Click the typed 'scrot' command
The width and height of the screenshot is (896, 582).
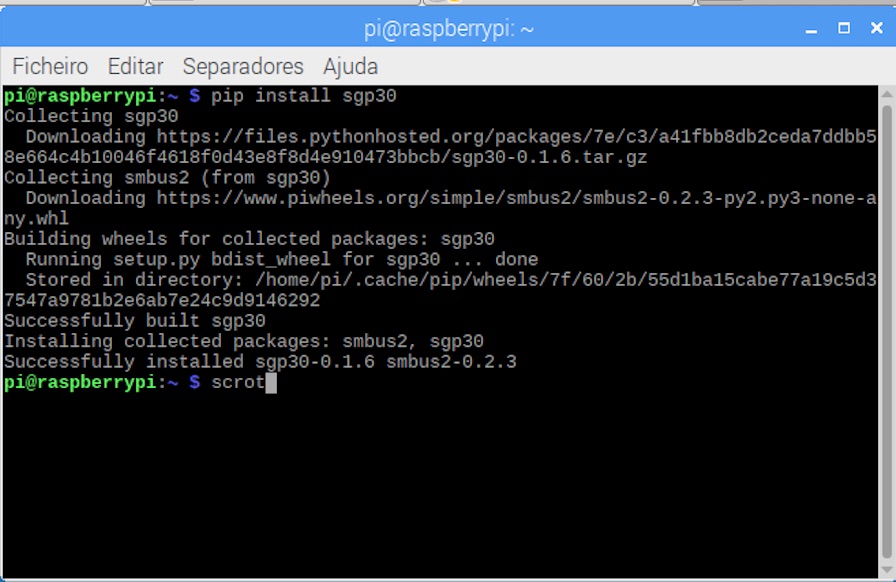pyautogui.click(x=238, y=382)
